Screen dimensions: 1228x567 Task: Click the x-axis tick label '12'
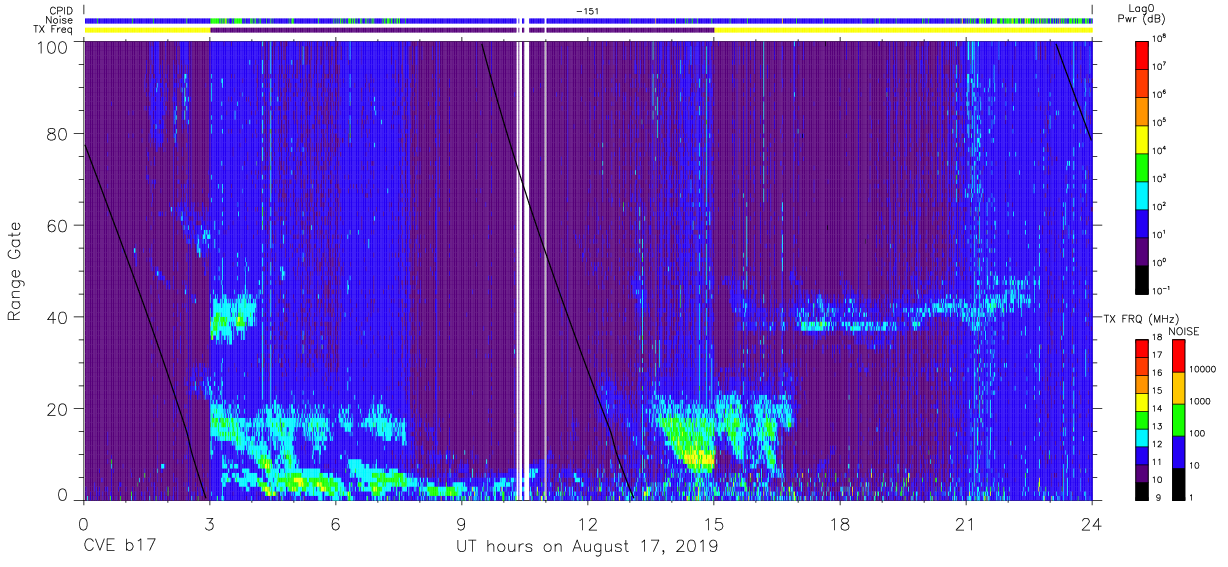click(x=588, y=524)
